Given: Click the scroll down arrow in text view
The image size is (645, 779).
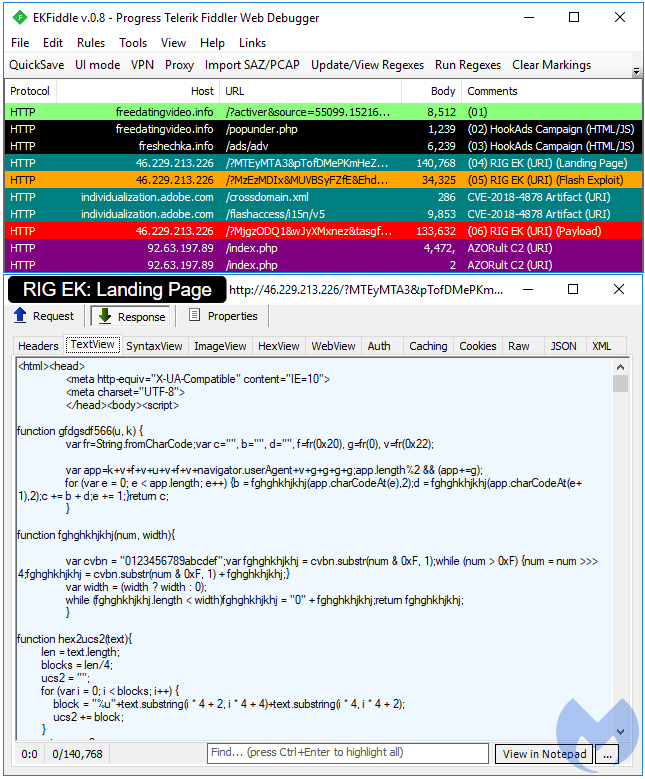Looking at the screenshot, I should (x=620, y=732).
